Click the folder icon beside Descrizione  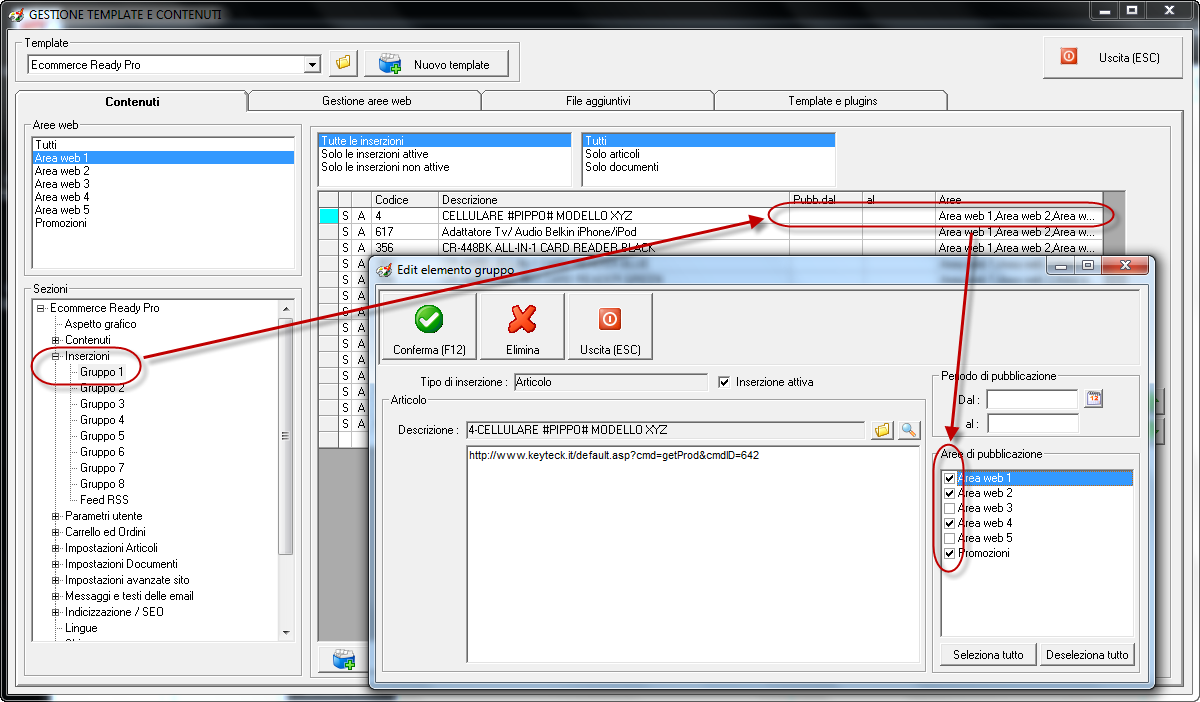tap(882, 430)
